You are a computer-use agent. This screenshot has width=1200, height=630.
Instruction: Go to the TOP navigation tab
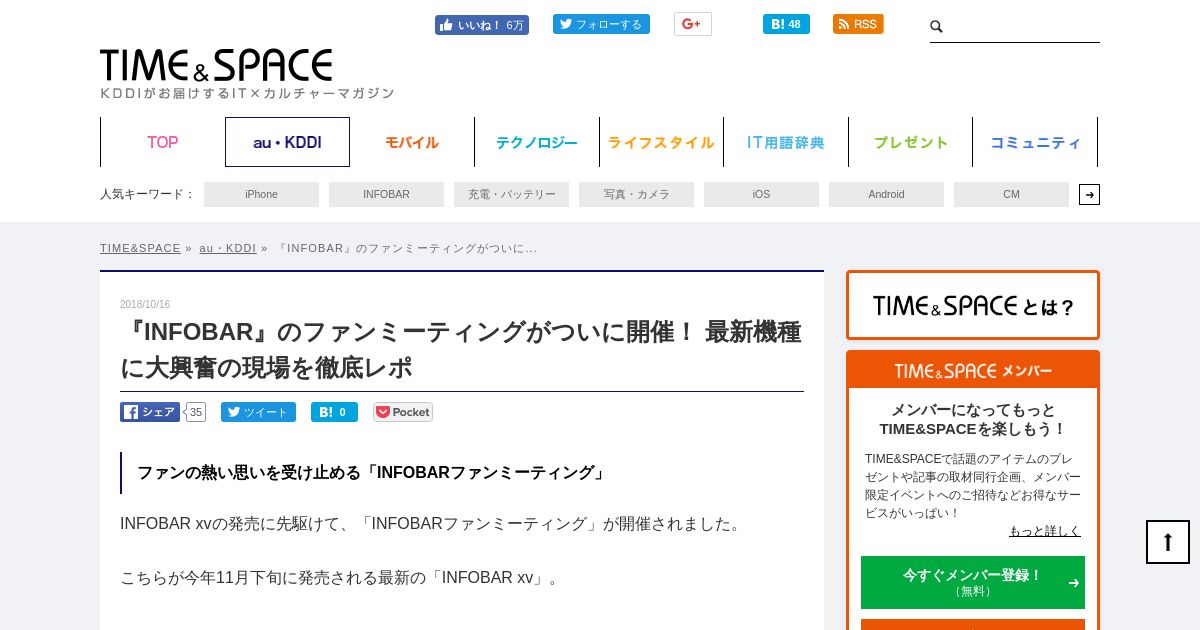pos(163,142)
